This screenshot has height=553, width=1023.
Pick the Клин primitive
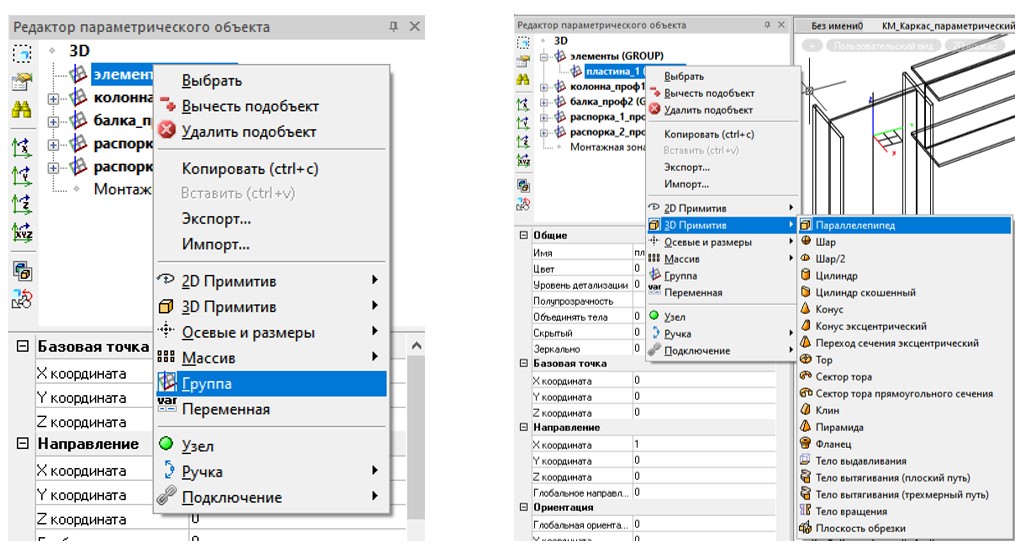pos(828,410)
